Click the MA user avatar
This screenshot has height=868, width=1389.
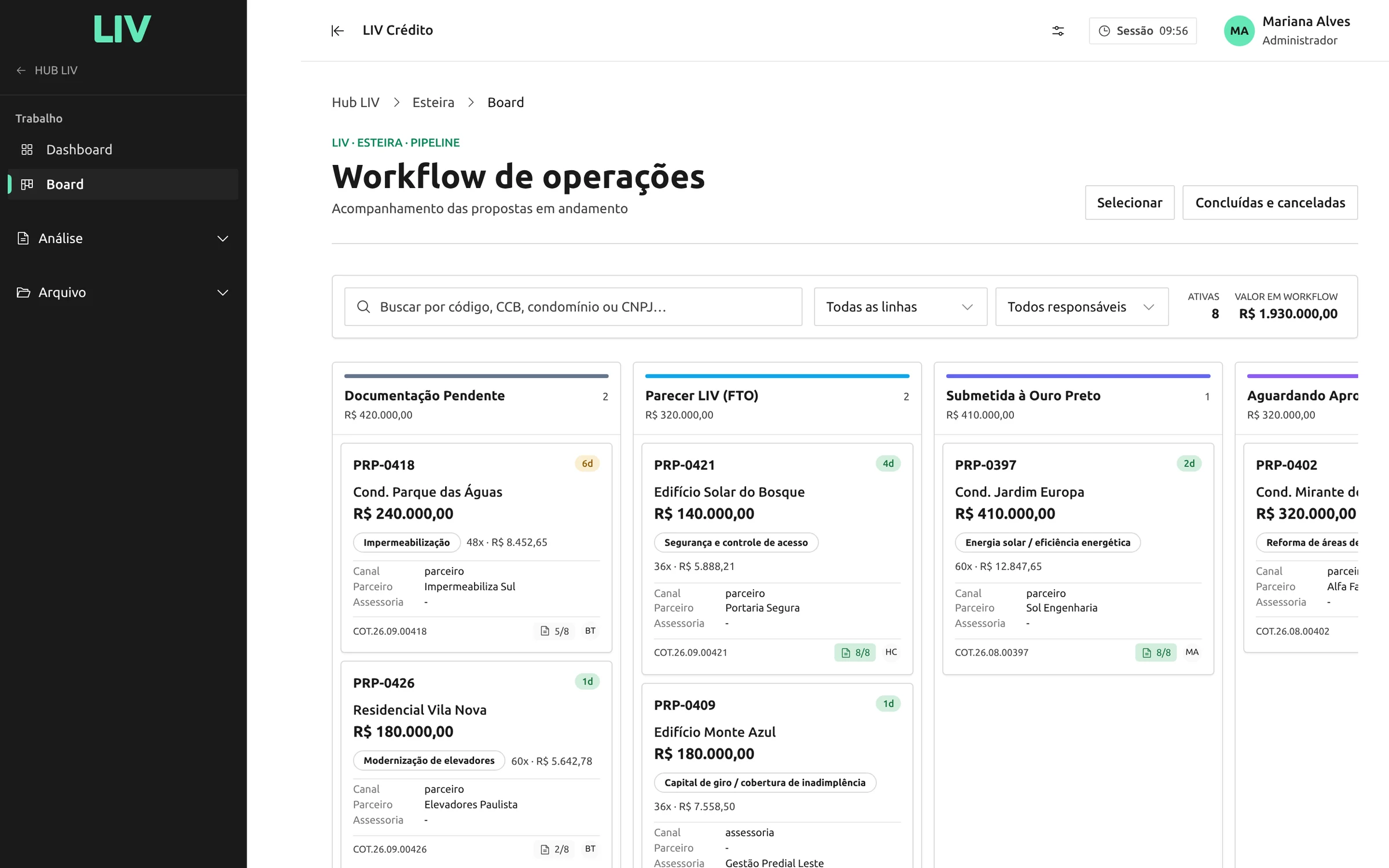coord(1239,31)
